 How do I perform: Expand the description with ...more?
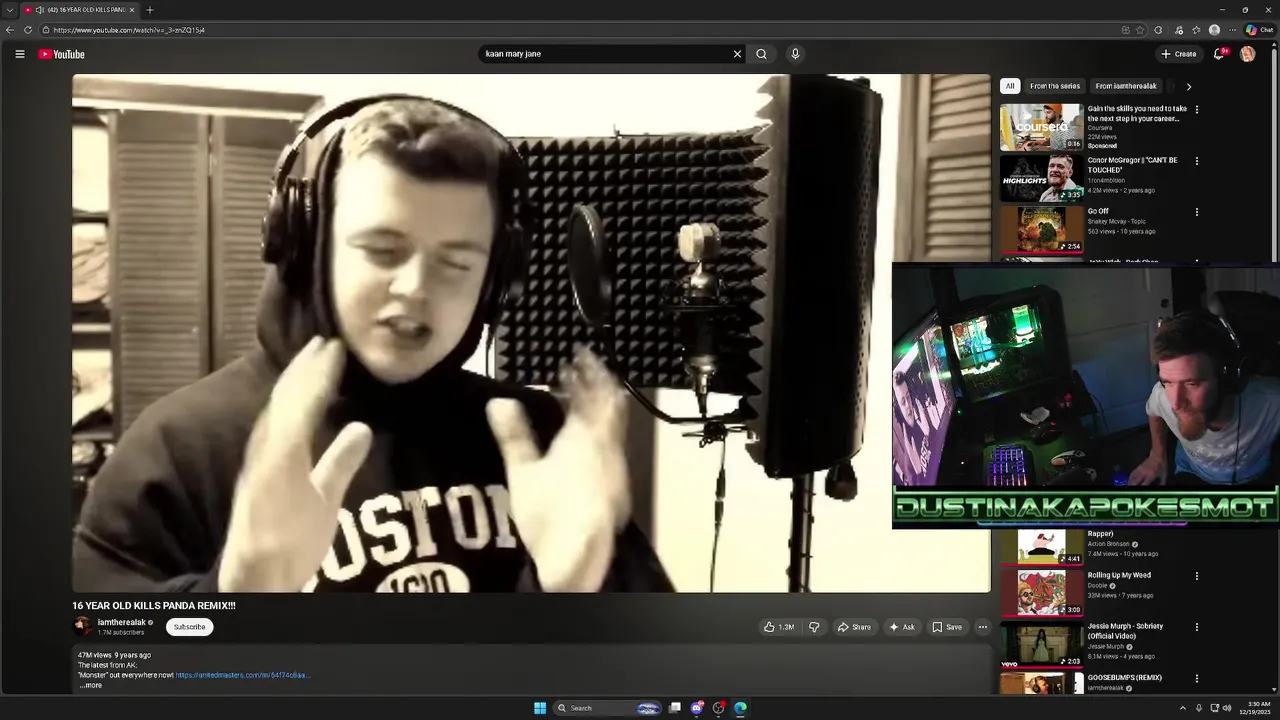pyautogui.click(x=90, y=685)
